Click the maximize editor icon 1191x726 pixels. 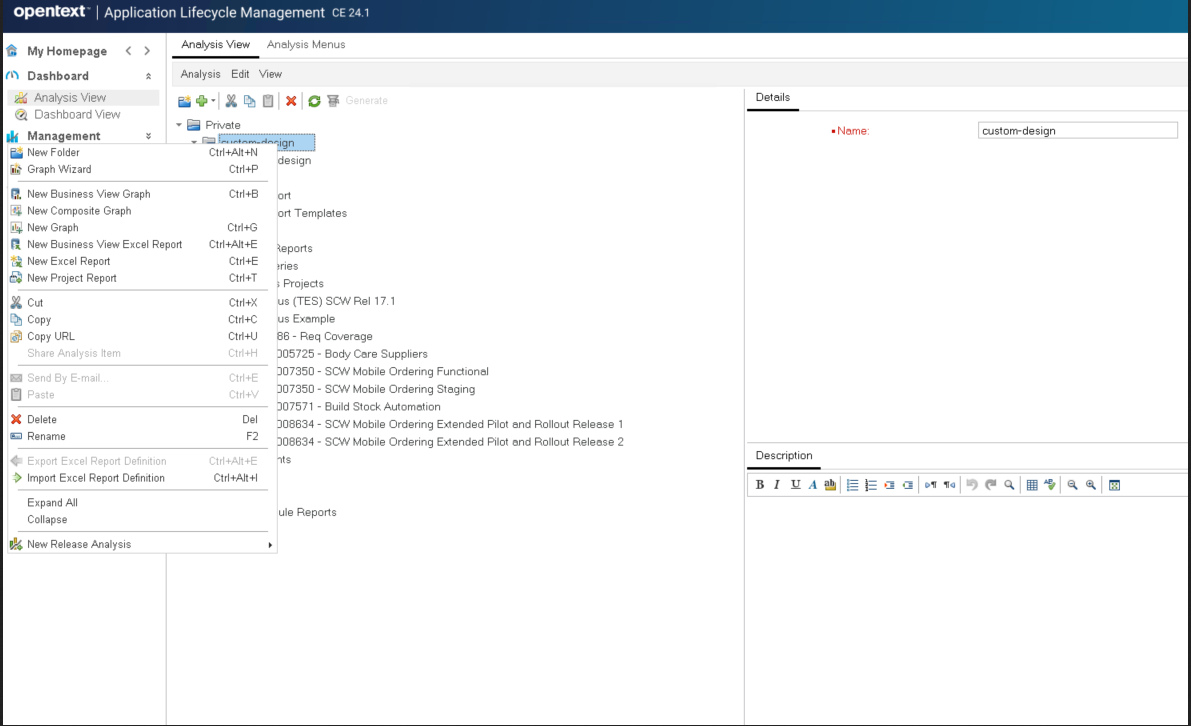pyautogui.click(x=1114, y=485)
